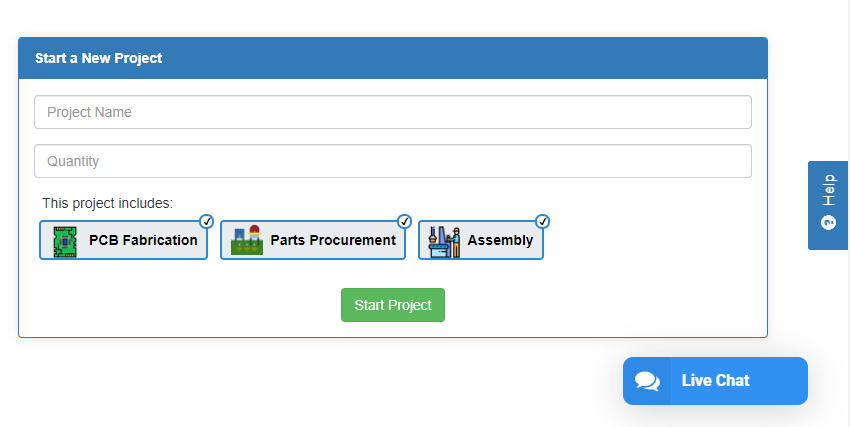Uncheck the PCB Fabrication checkmark badge
This screenshot has width=850, height=427.
207,222
